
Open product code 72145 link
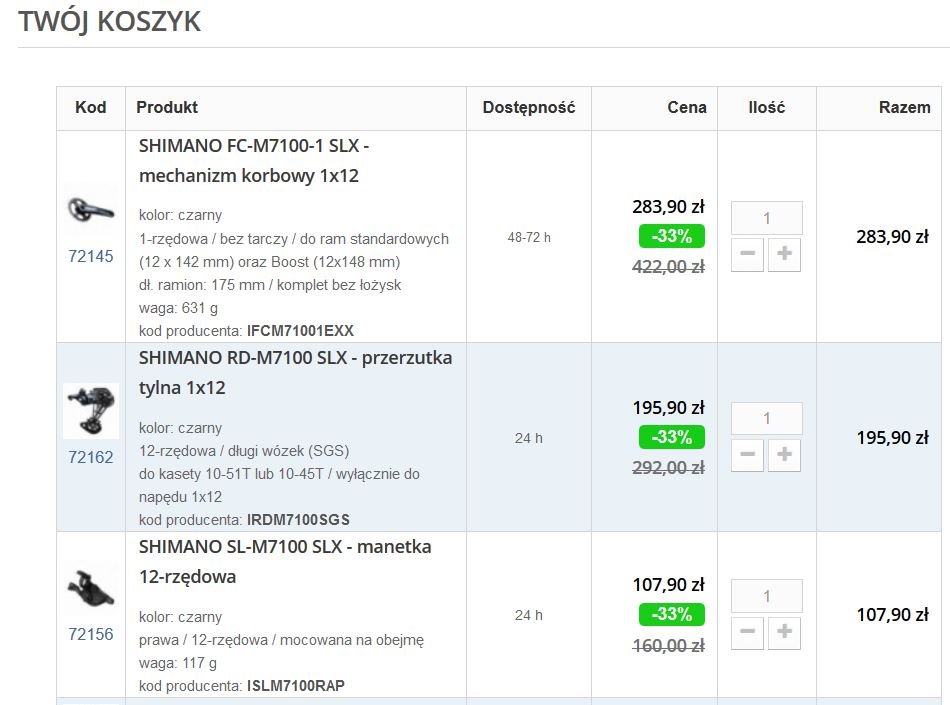tap(91, 256)
